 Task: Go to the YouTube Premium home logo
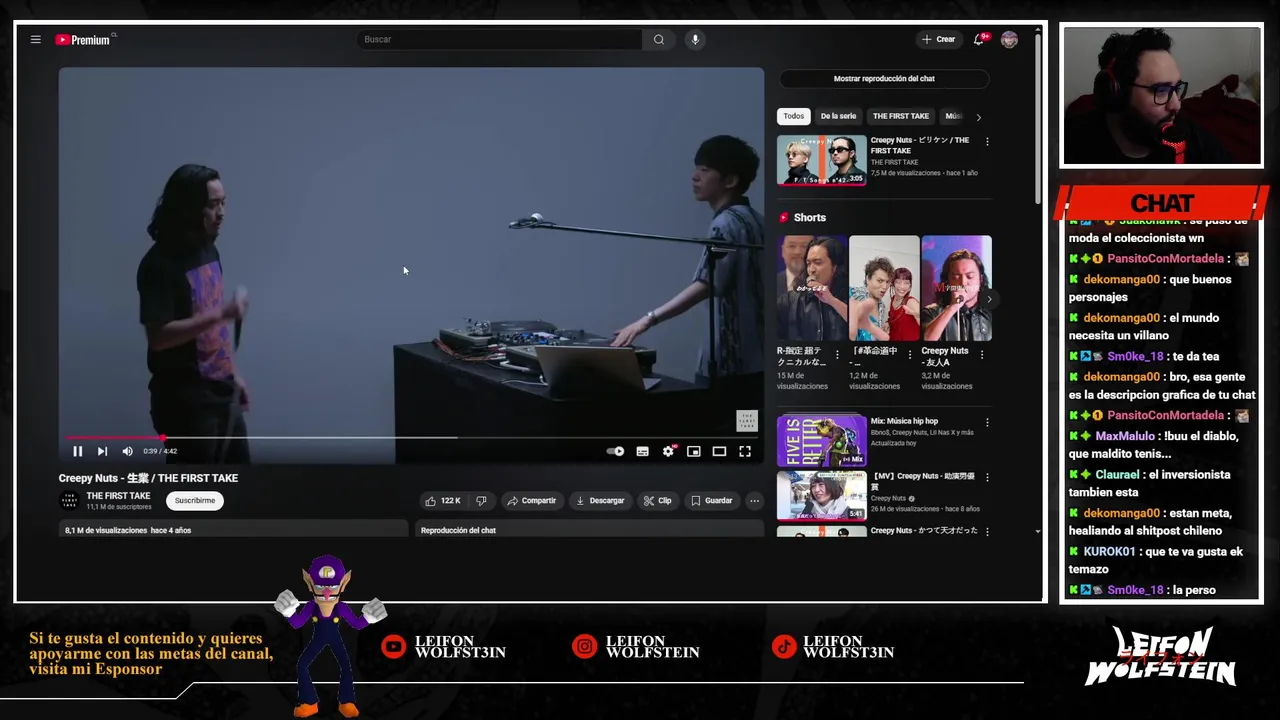pos(84,40)
